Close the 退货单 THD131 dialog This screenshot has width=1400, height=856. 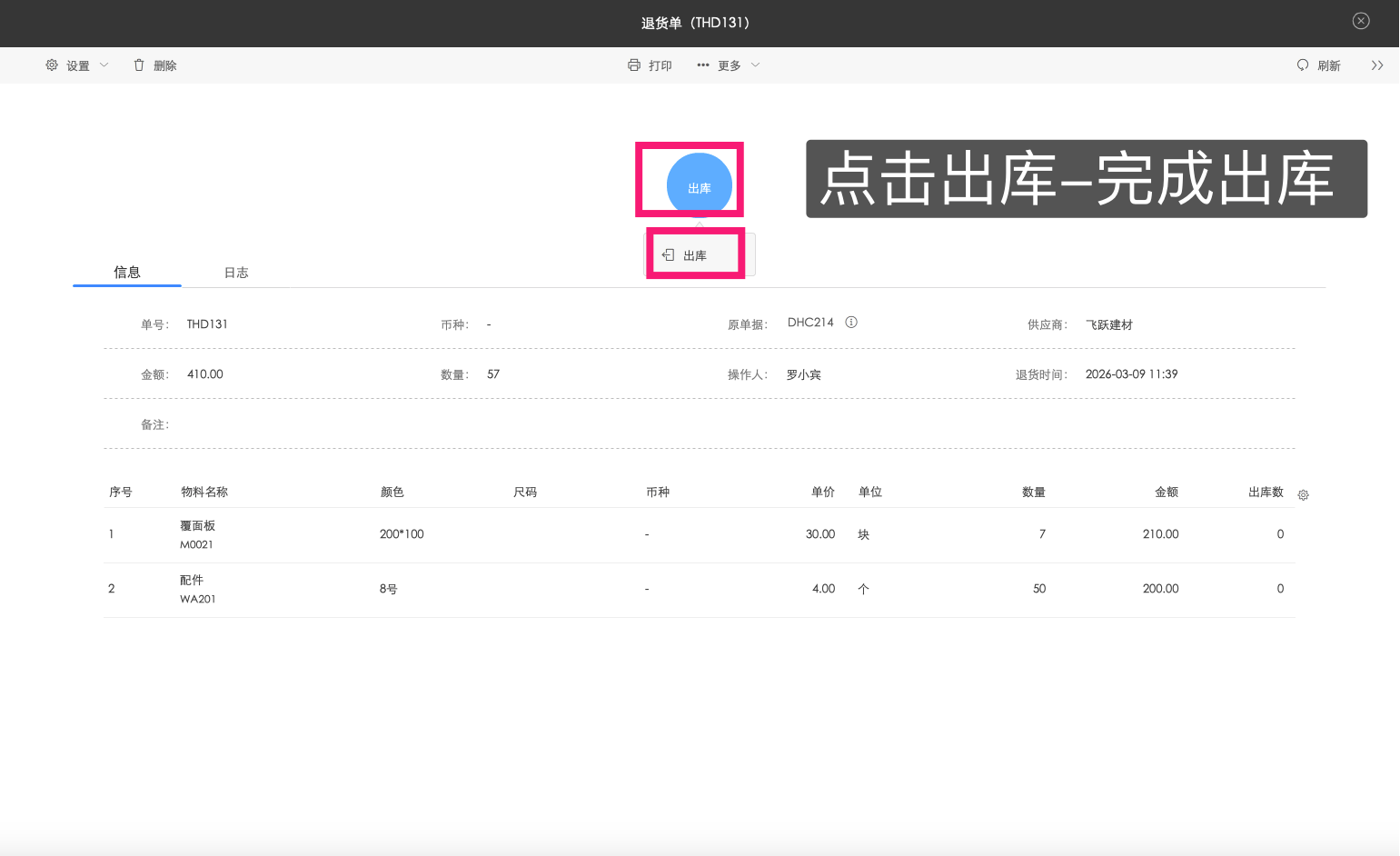(1361, 20)
